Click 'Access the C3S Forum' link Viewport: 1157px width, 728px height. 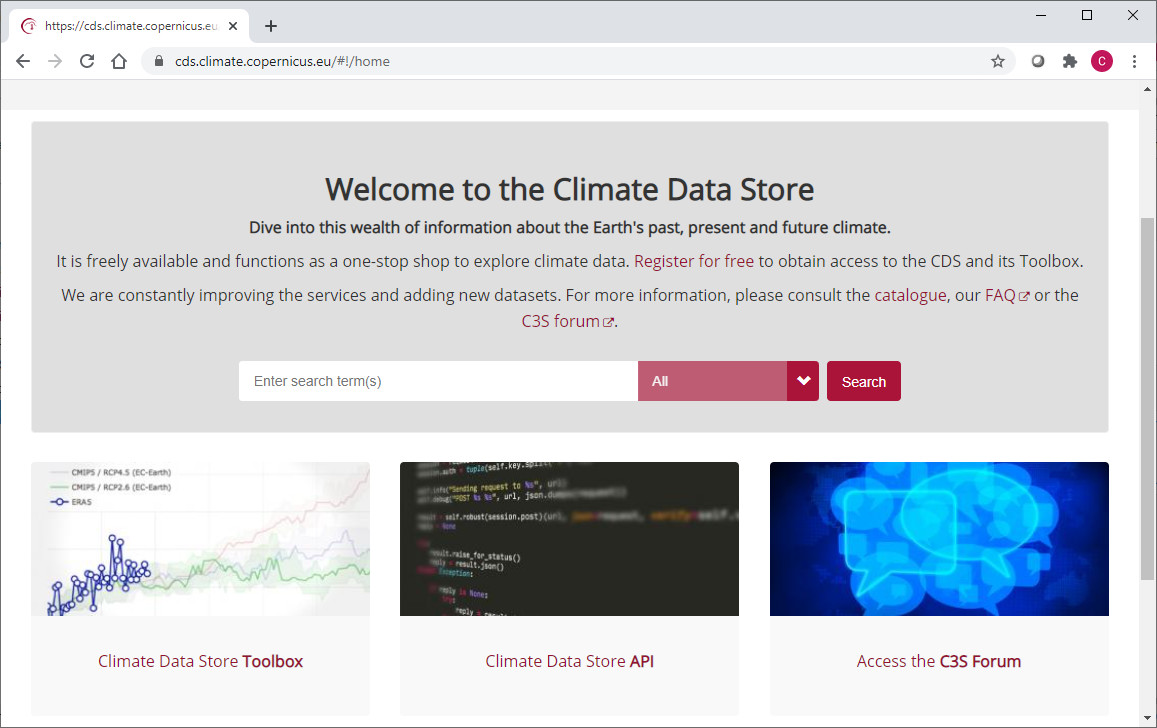(x=939, y=661)
